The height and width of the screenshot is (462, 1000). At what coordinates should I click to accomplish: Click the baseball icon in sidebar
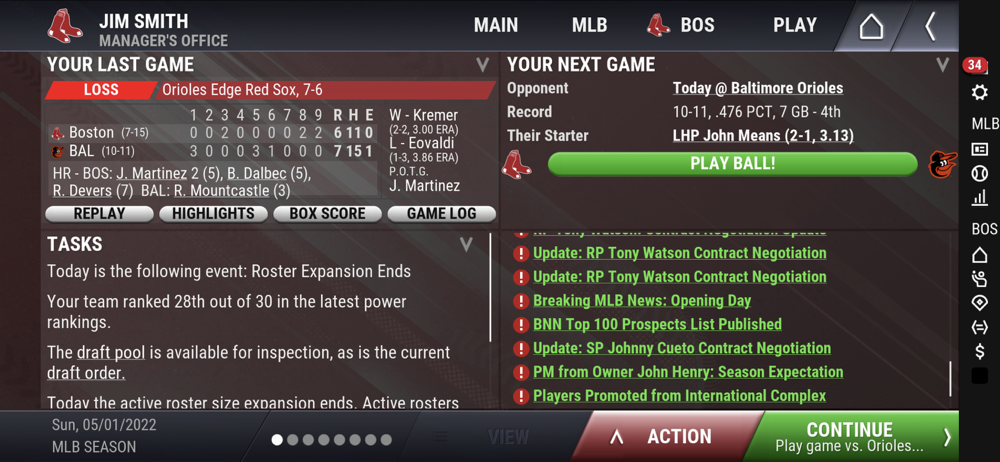pos(979,173)
